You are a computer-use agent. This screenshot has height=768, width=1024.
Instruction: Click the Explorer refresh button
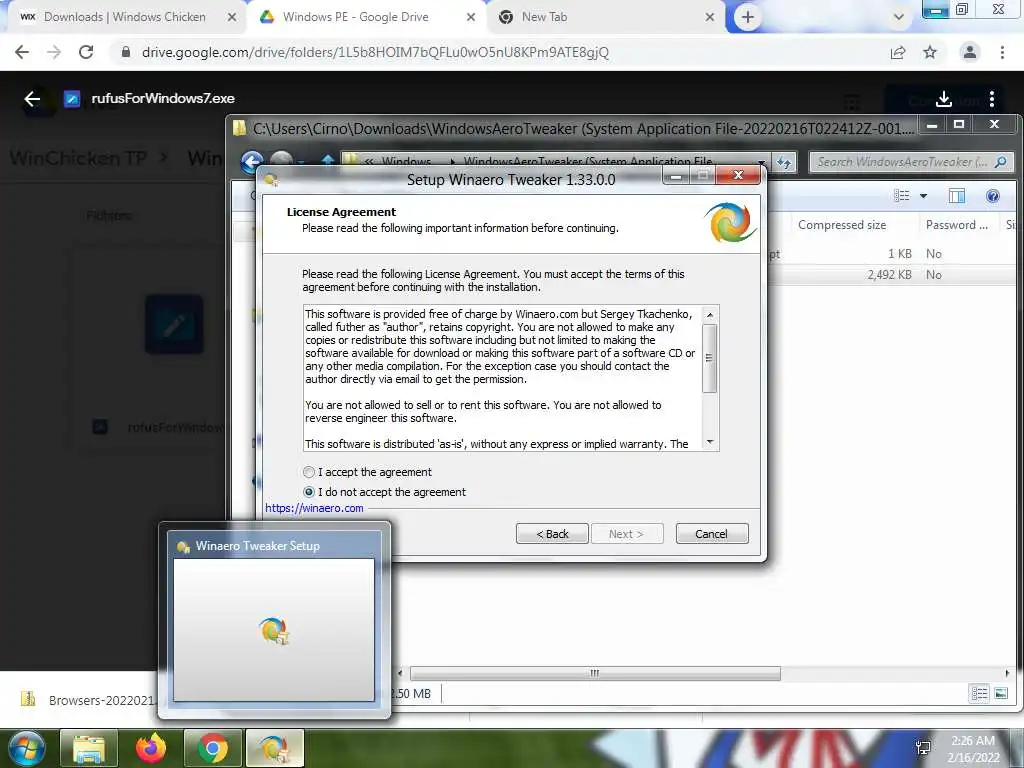pos(784,162)
